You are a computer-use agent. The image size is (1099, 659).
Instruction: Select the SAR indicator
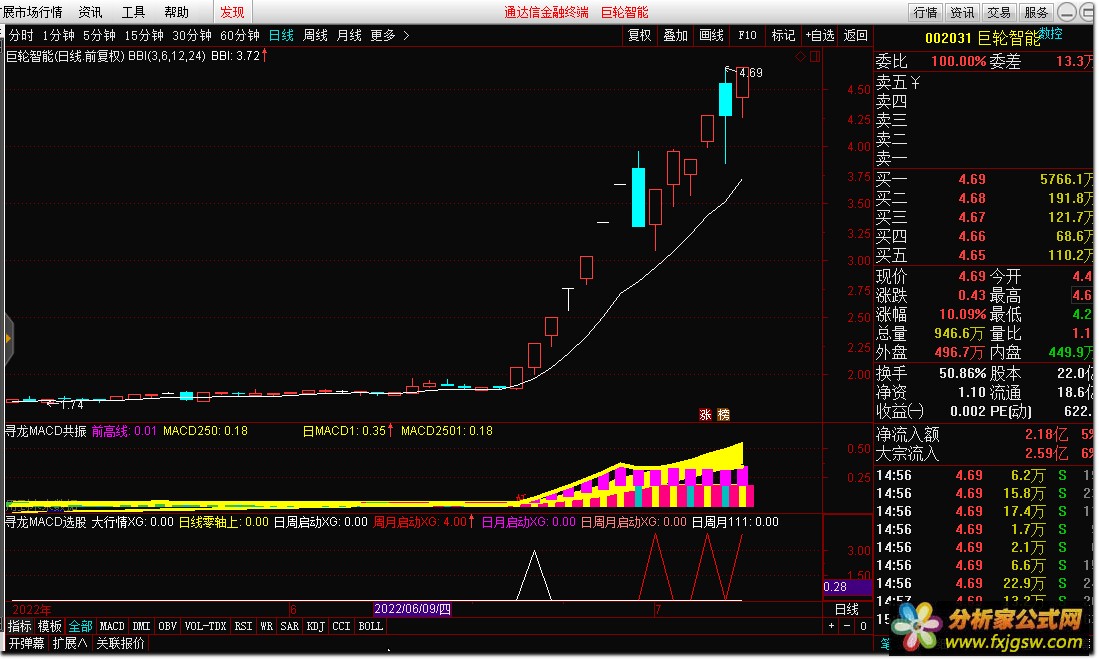289,626
